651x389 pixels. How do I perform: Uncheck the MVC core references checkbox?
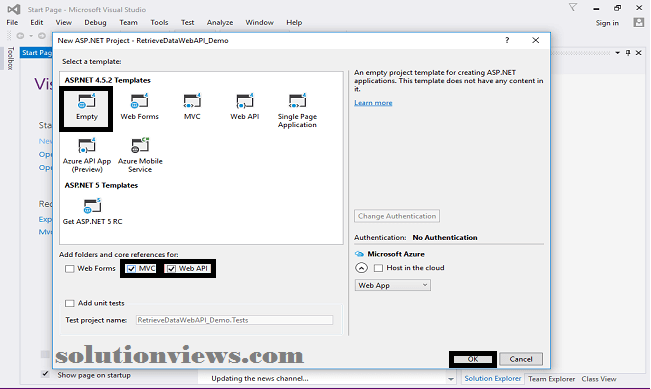(x=131, y=269)
